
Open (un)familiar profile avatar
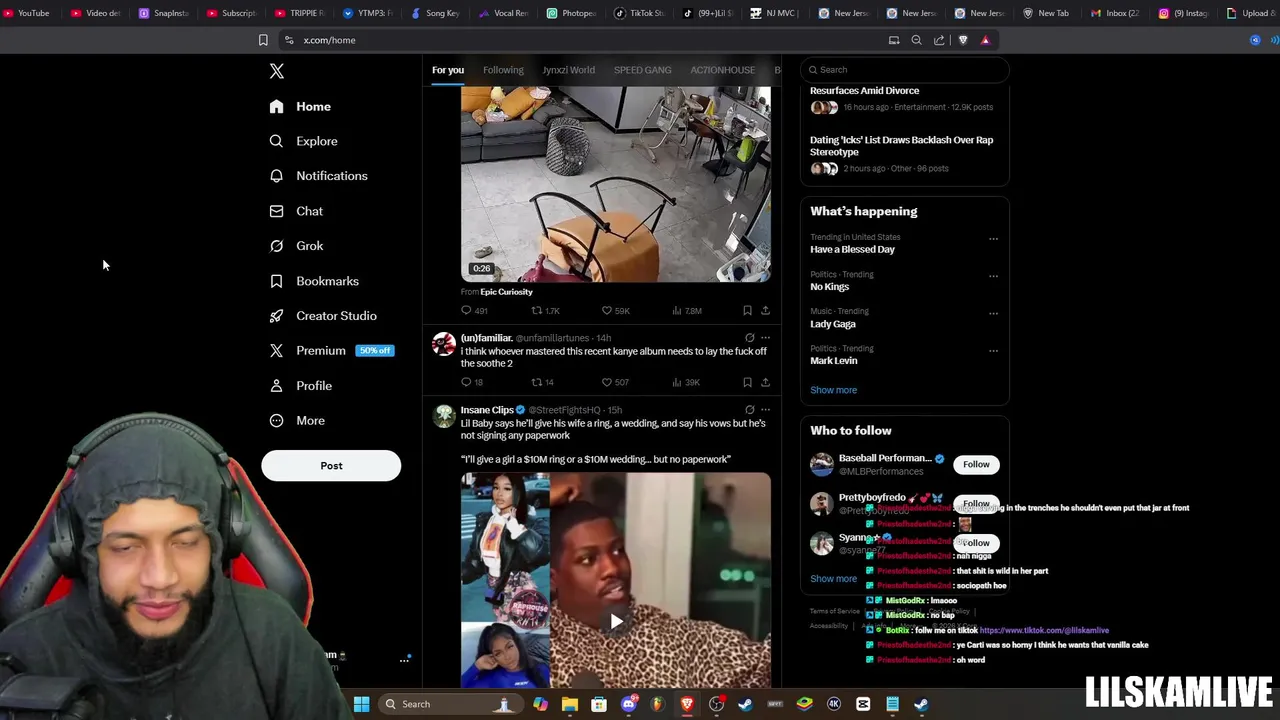pyautogui.click(x=443, y=345)
